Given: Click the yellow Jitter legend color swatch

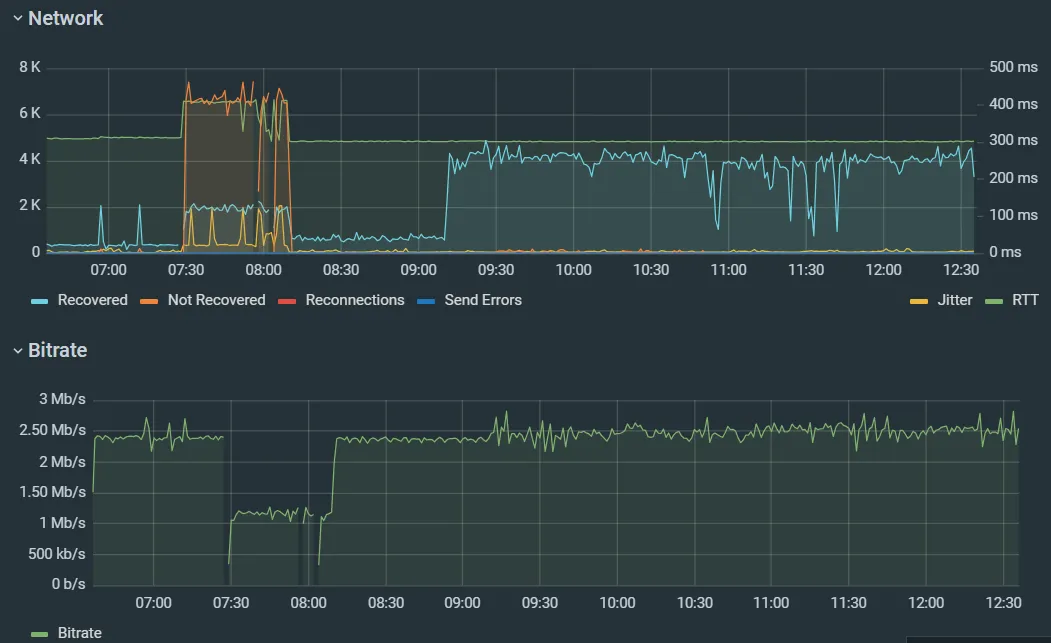Looking at the screenshot, I should pyautogui.click(x=919, y=301).
